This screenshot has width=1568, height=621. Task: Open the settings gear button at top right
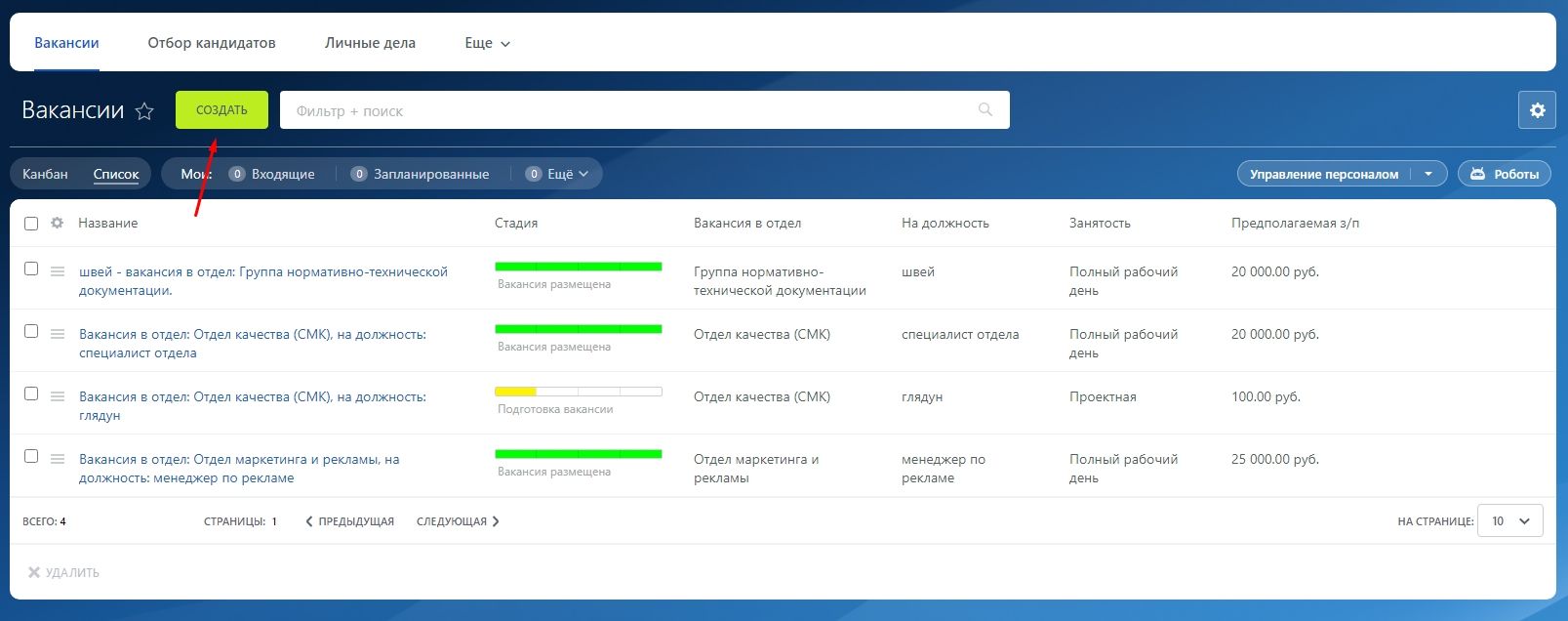(1537, 110)
